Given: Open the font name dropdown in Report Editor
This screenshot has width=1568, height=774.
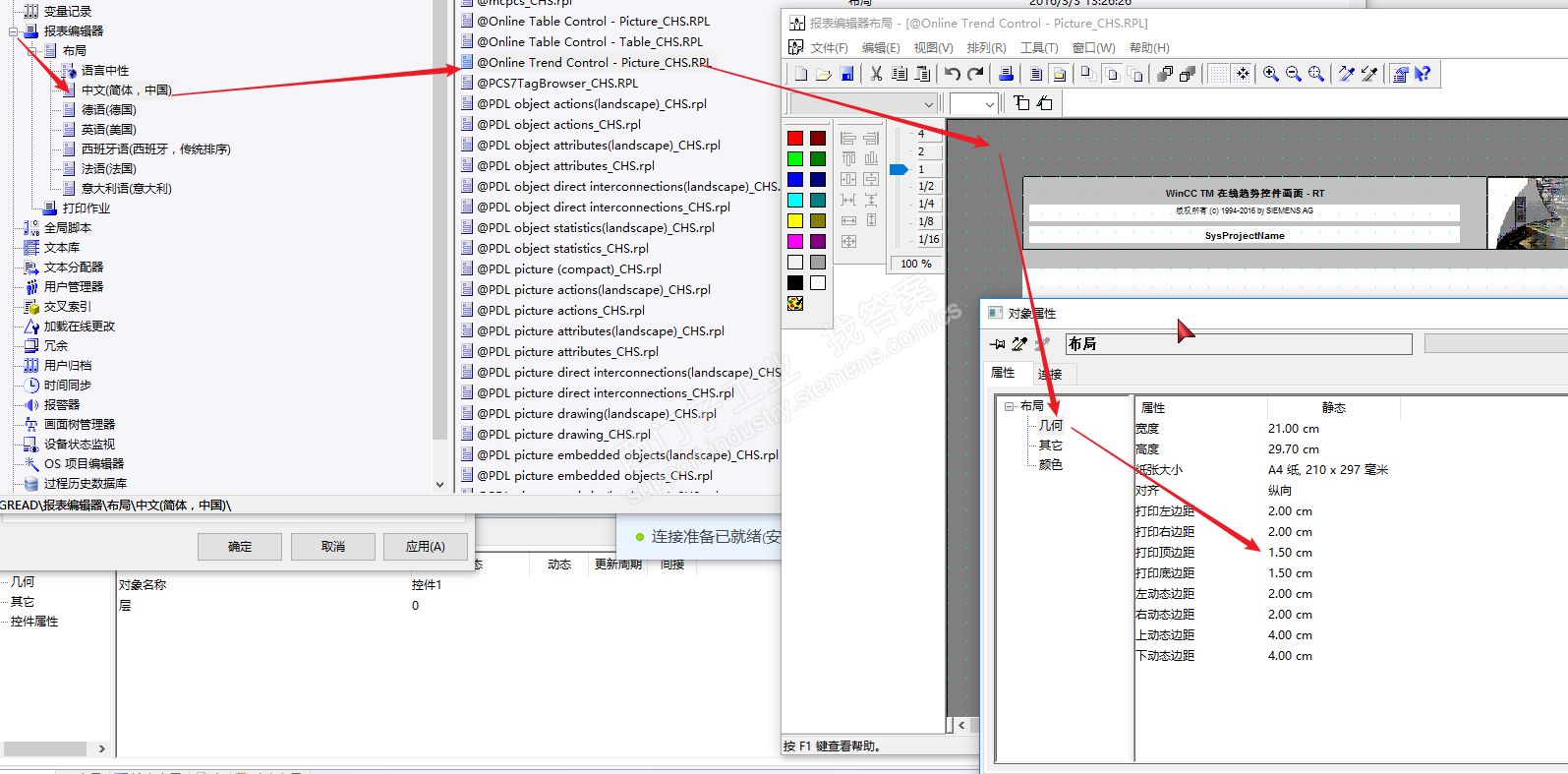Looking at the screenshot, I should click(929, 103).
